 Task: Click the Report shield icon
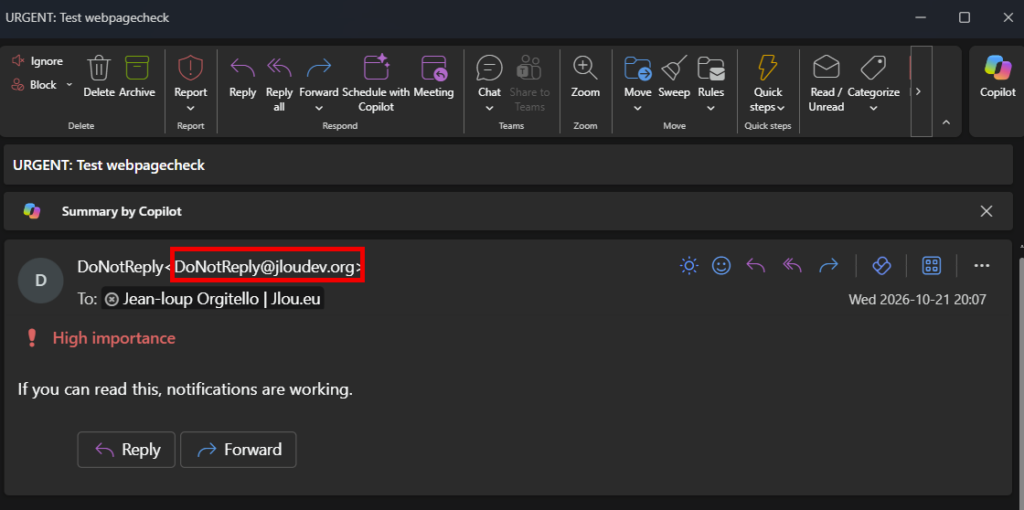[x=190, y=68]
